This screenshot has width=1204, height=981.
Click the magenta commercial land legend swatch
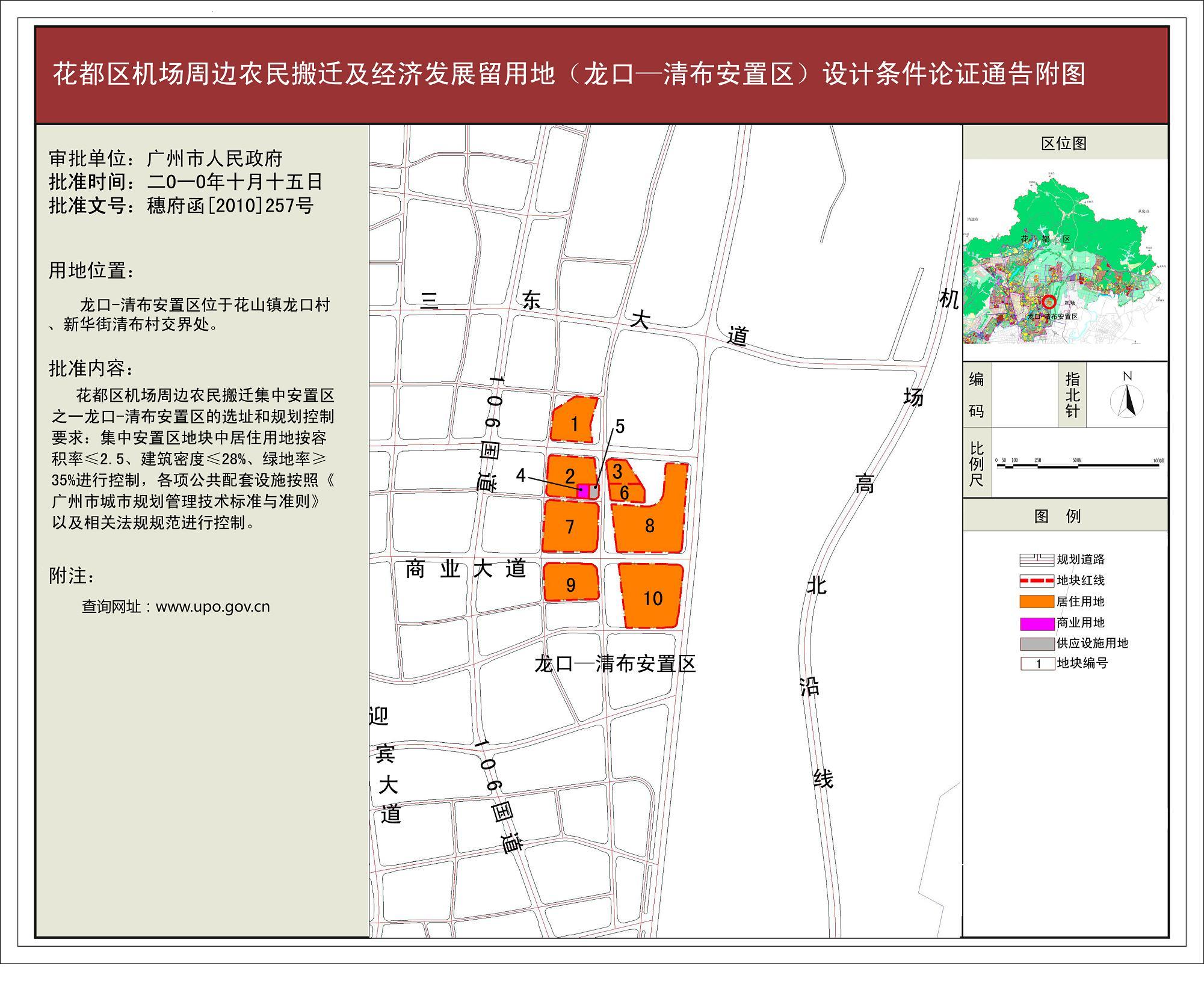1036,623
